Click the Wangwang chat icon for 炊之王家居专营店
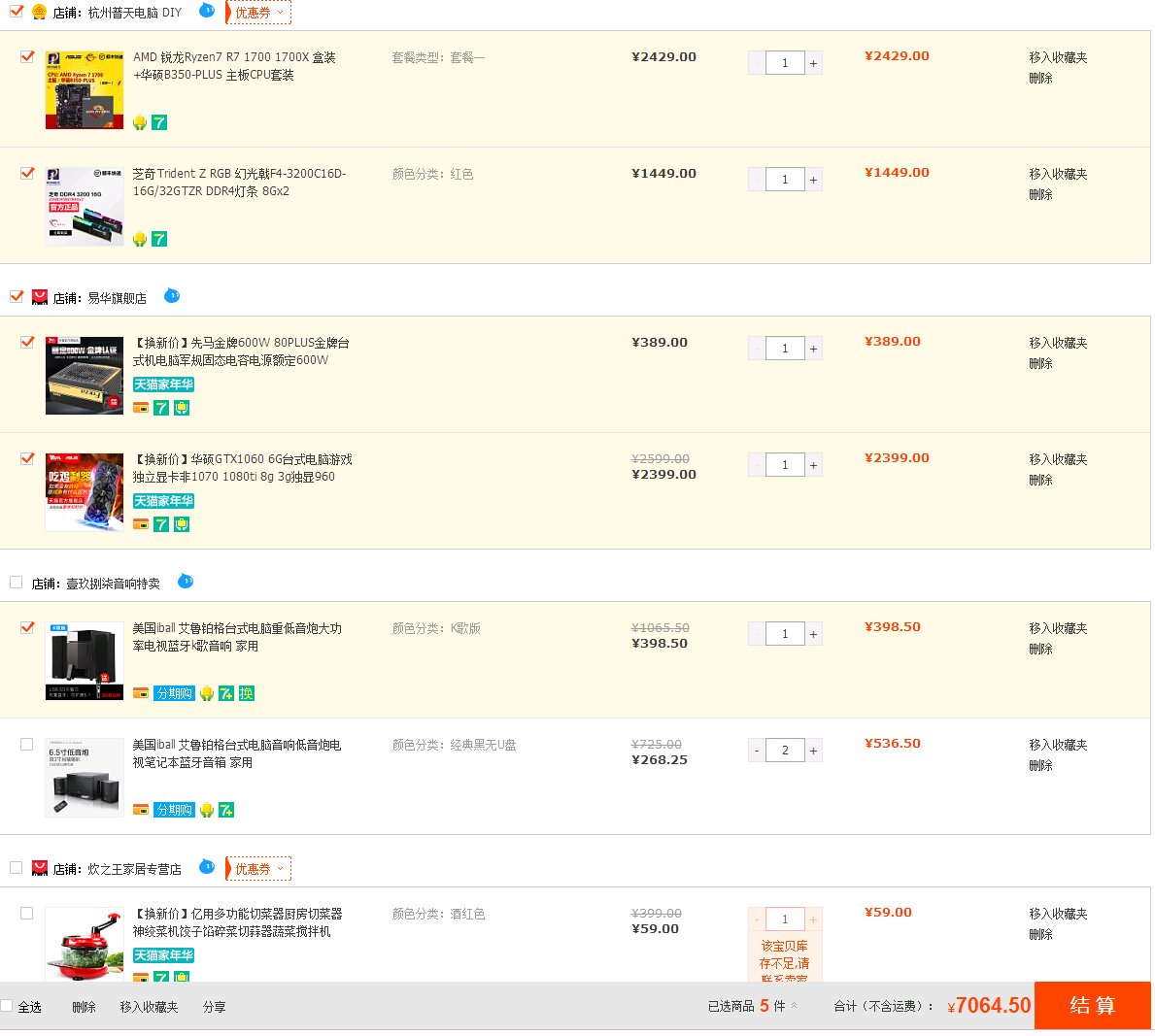Image resolution: width=1155 pixels, height=1036 pixels. pyautogui.click(x=207, y=867)
